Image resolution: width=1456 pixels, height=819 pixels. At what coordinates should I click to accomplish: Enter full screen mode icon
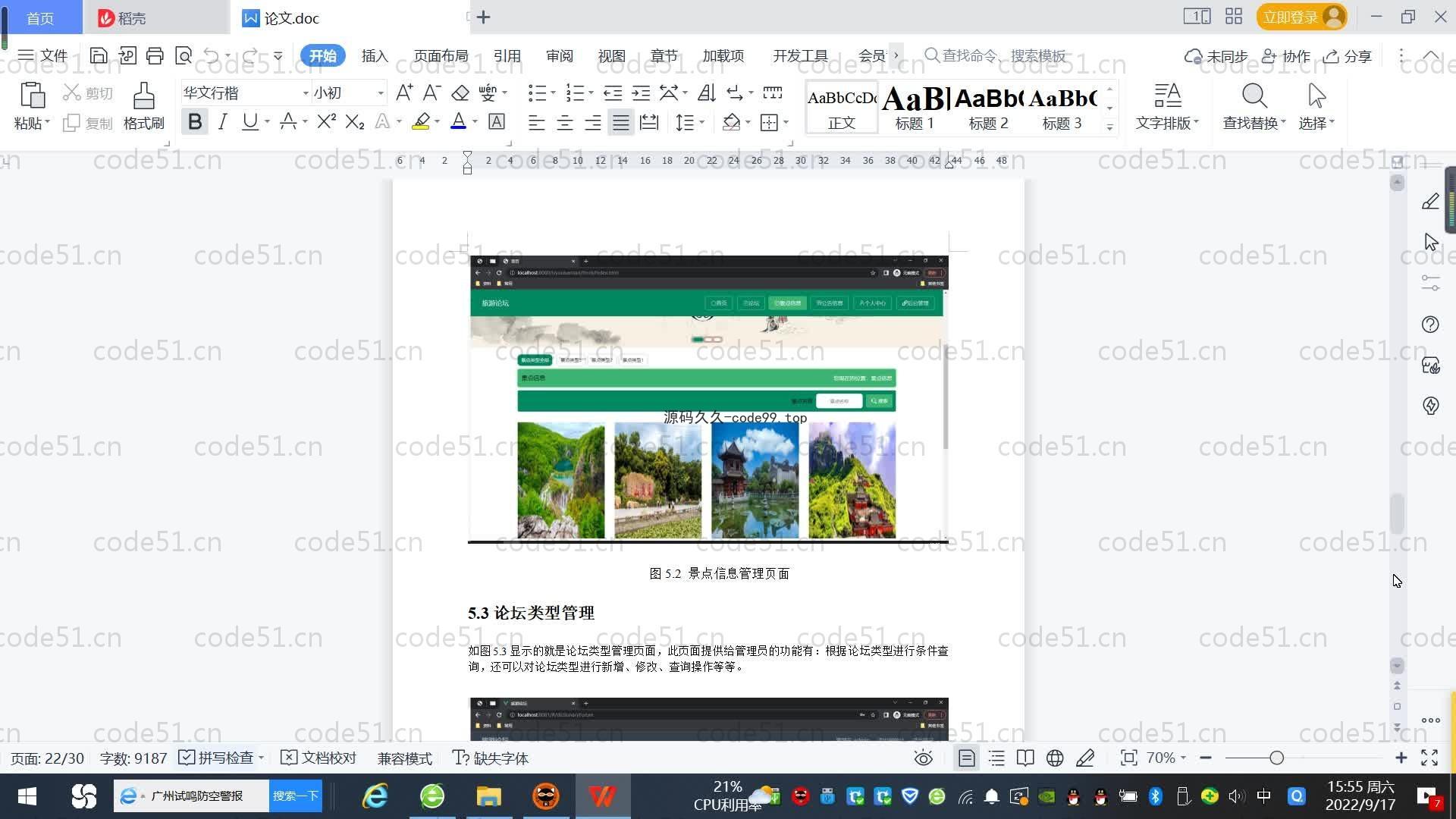[1429, 758]
